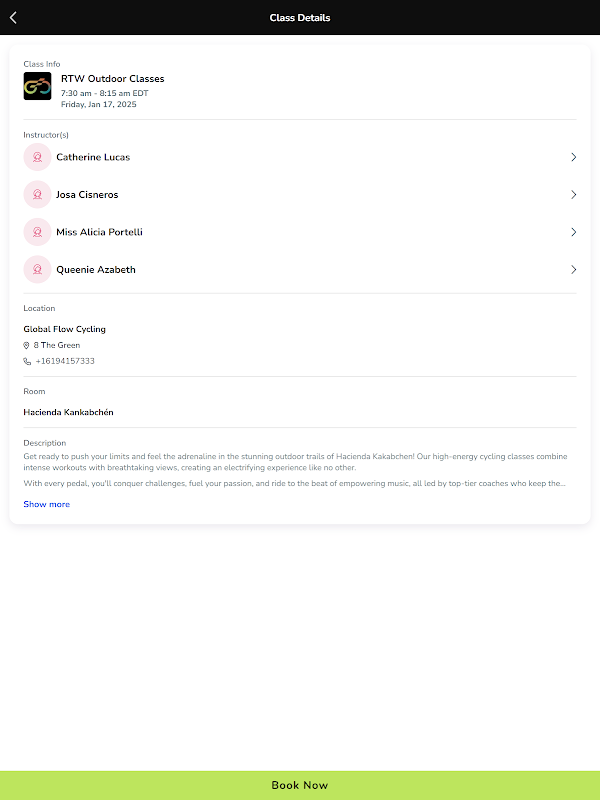Select instructor name Queenie Azabeth
The height and width of the screenshot is (800, 600).
pyautogui.click(x=96, y=270)
